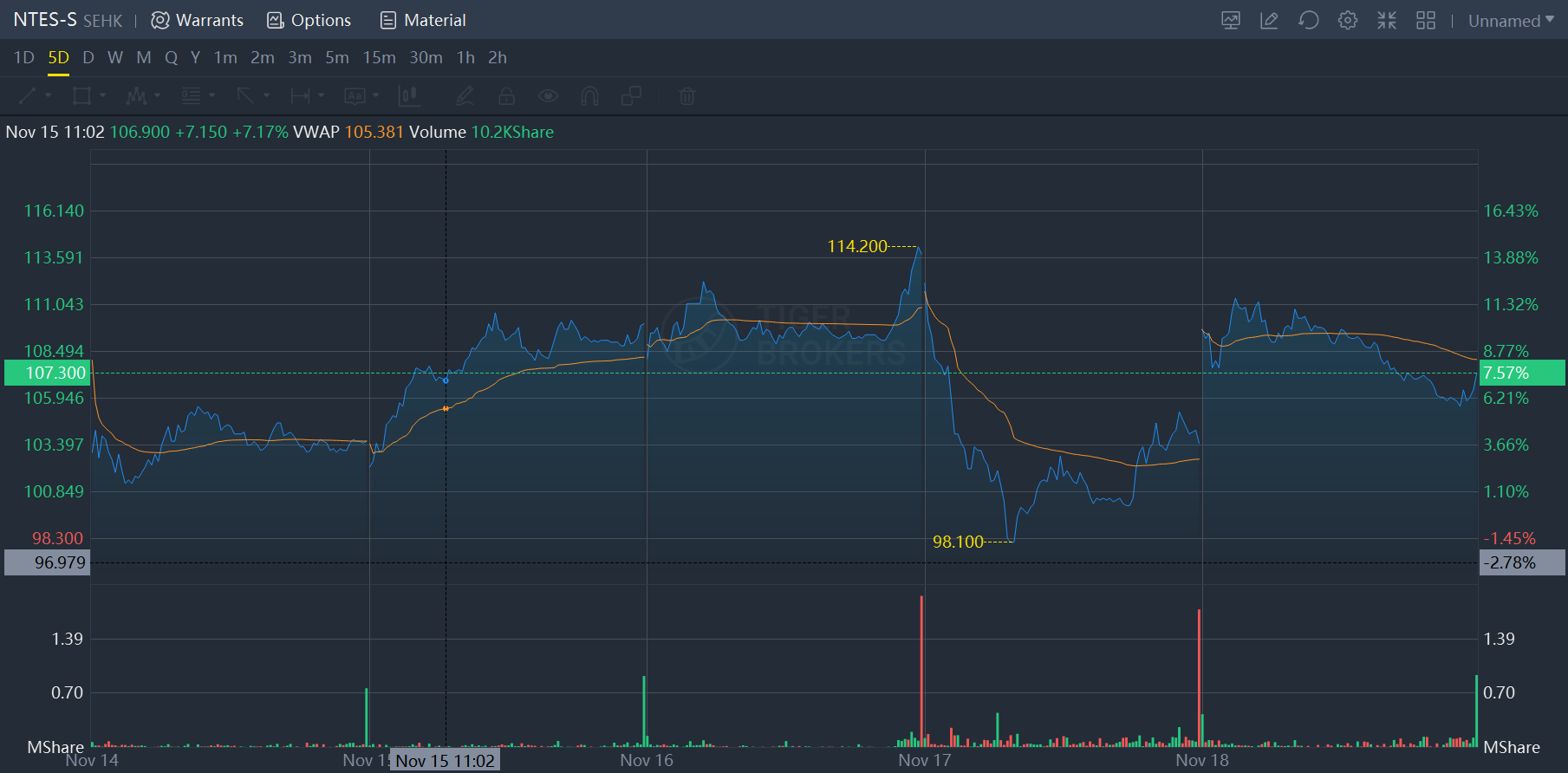Image resolution: width=1568 pixels, height=773 pixels.
Task: Select the range measure tool
Action: coord(300,95)
